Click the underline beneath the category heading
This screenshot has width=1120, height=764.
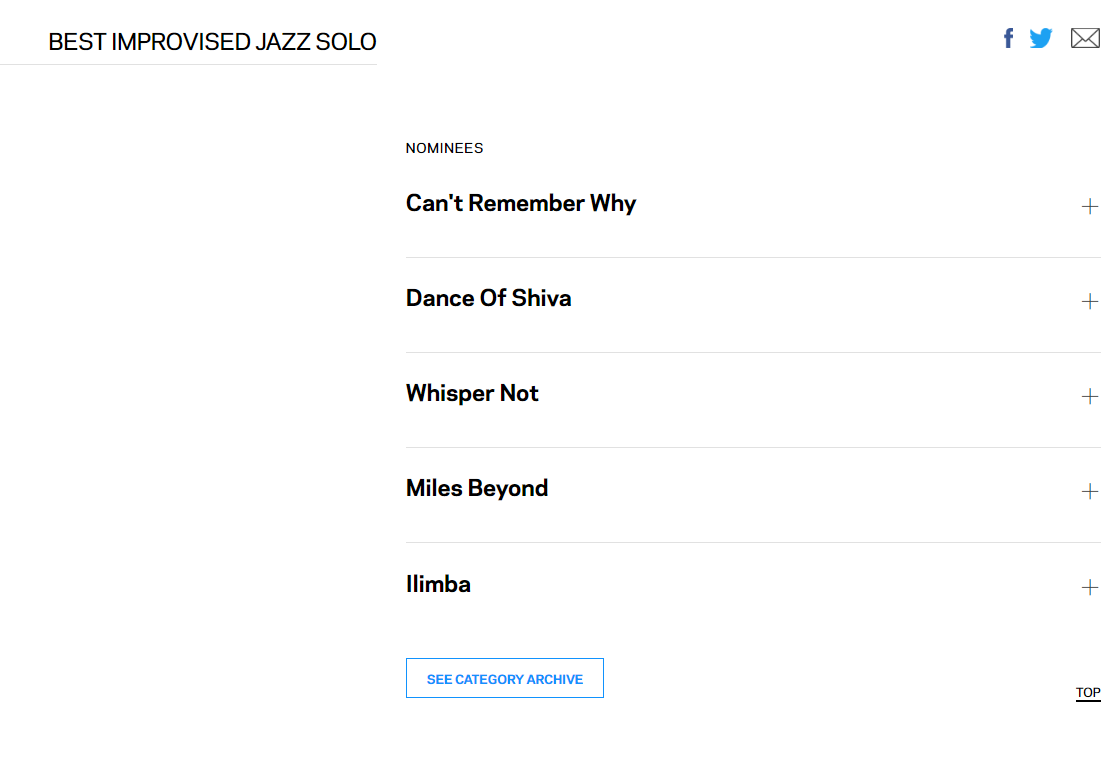click(188, 64)
